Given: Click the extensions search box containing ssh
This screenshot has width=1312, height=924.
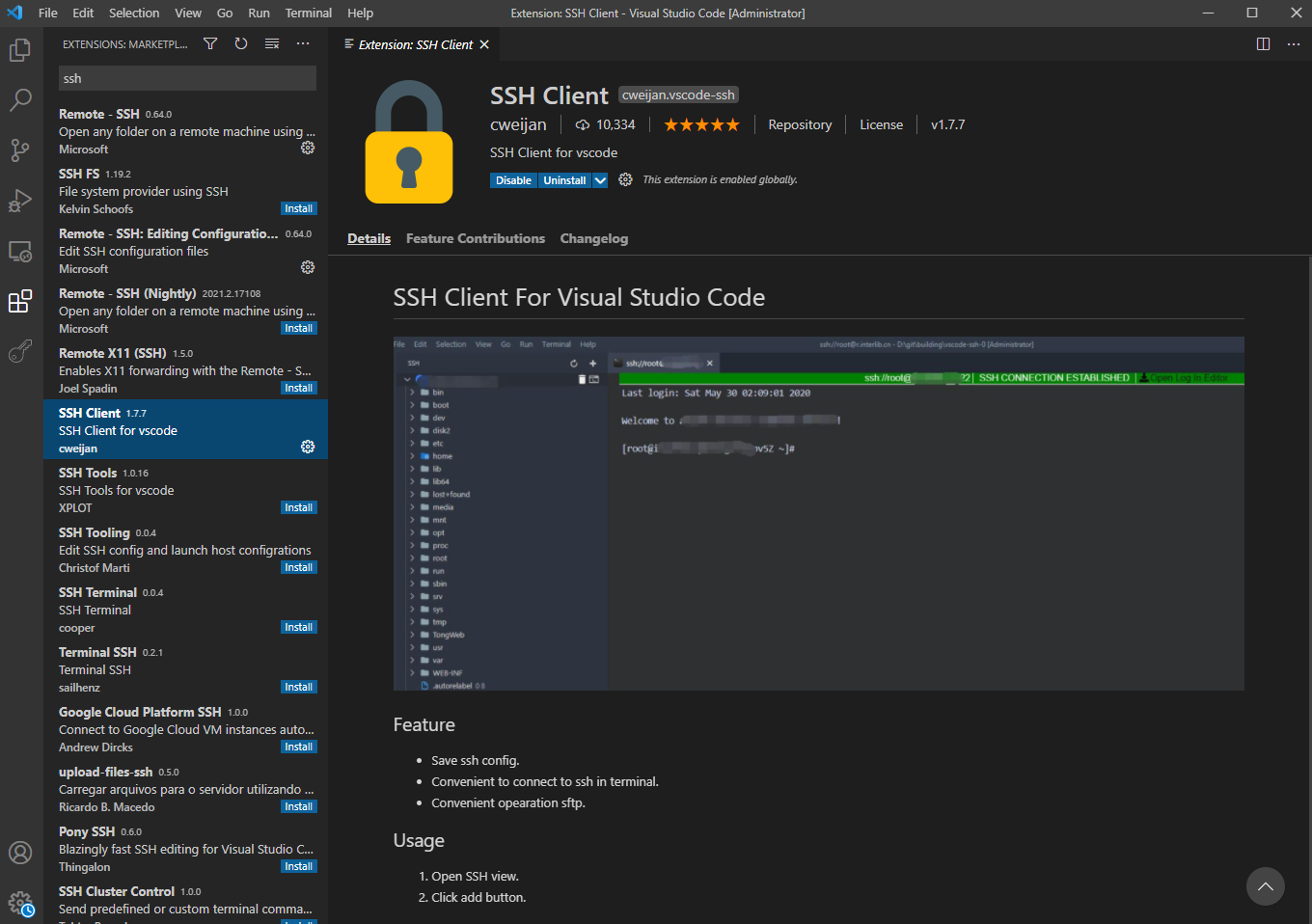Looking at the screenshot, I should point(187,78).
